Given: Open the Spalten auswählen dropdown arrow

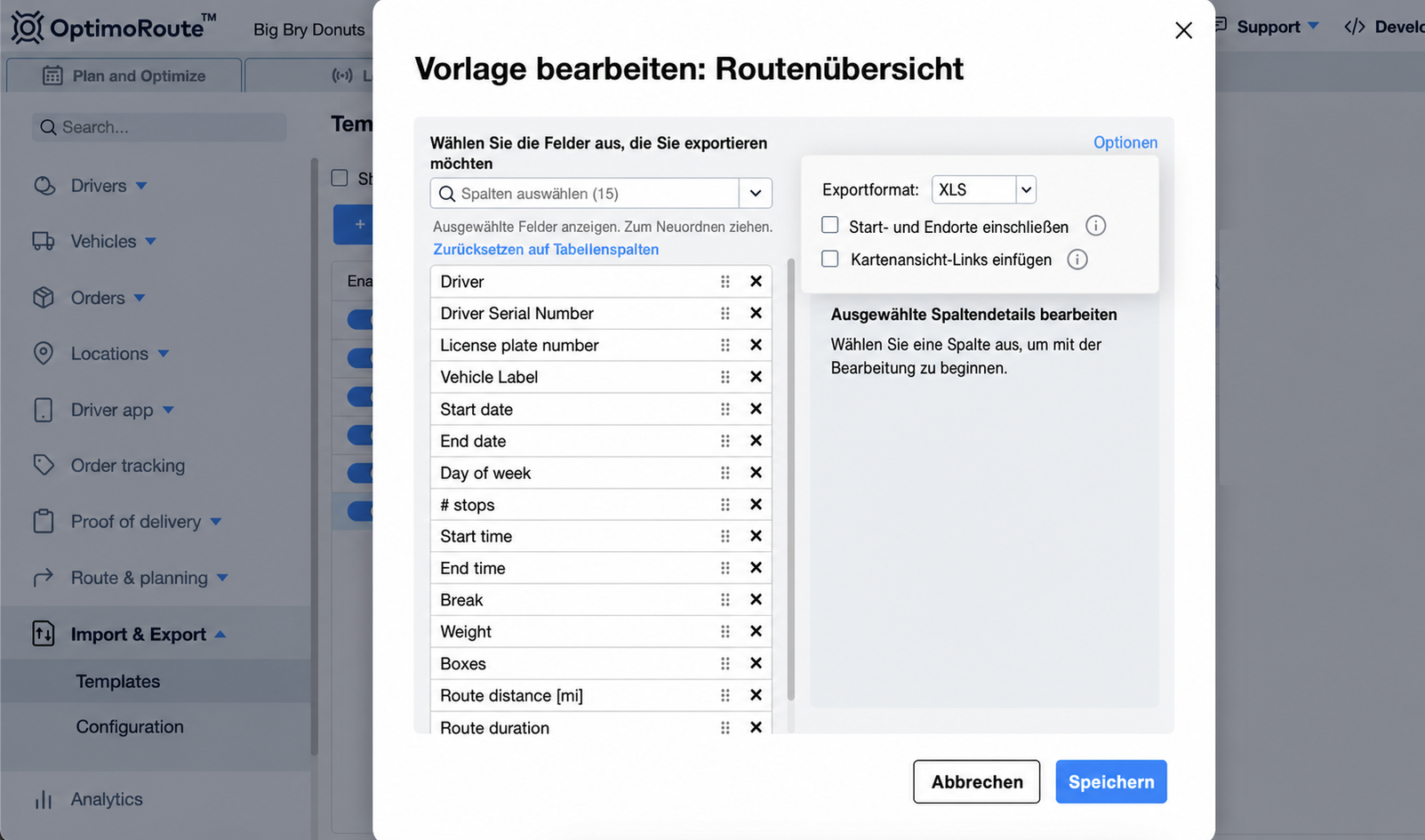Looking at the screenshot, I should click(756, 193).
